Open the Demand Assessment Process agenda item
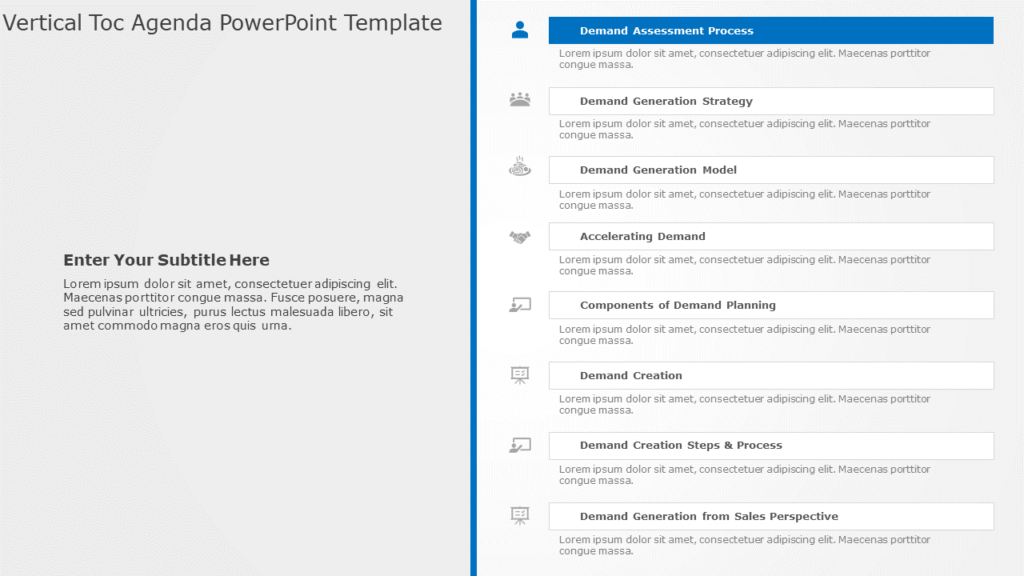This screenshot has width=1024, height=576. [x=770, y=30]
